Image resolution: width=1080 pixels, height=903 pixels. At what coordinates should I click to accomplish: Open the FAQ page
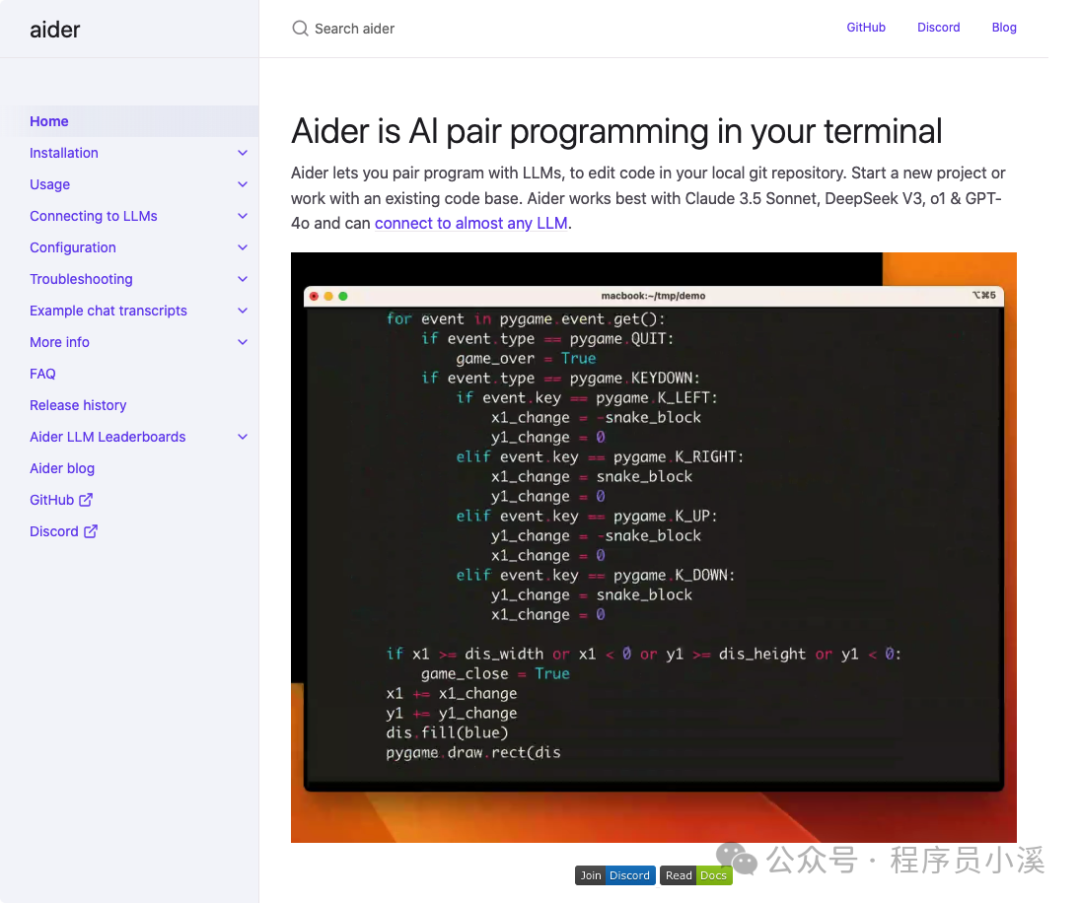point(43,374)
